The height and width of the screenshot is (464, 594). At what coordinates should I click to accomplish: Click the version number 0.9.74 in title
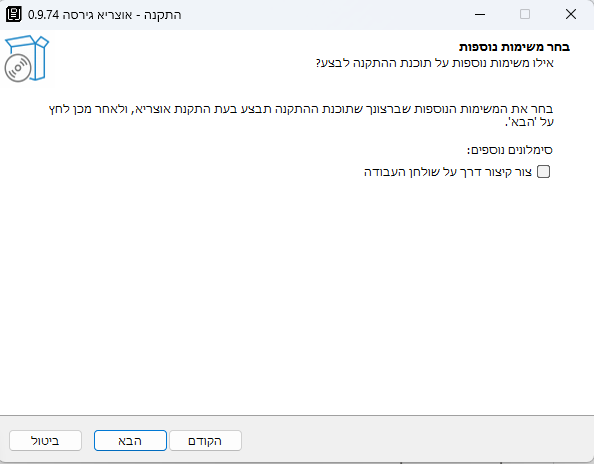(x=44, y=15)
